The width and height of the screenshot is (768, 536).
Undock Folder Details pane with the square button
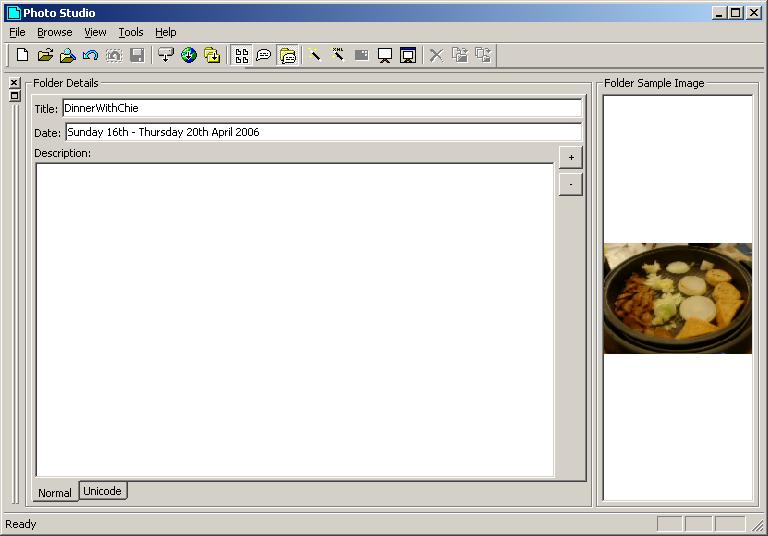tap(15, 96)
